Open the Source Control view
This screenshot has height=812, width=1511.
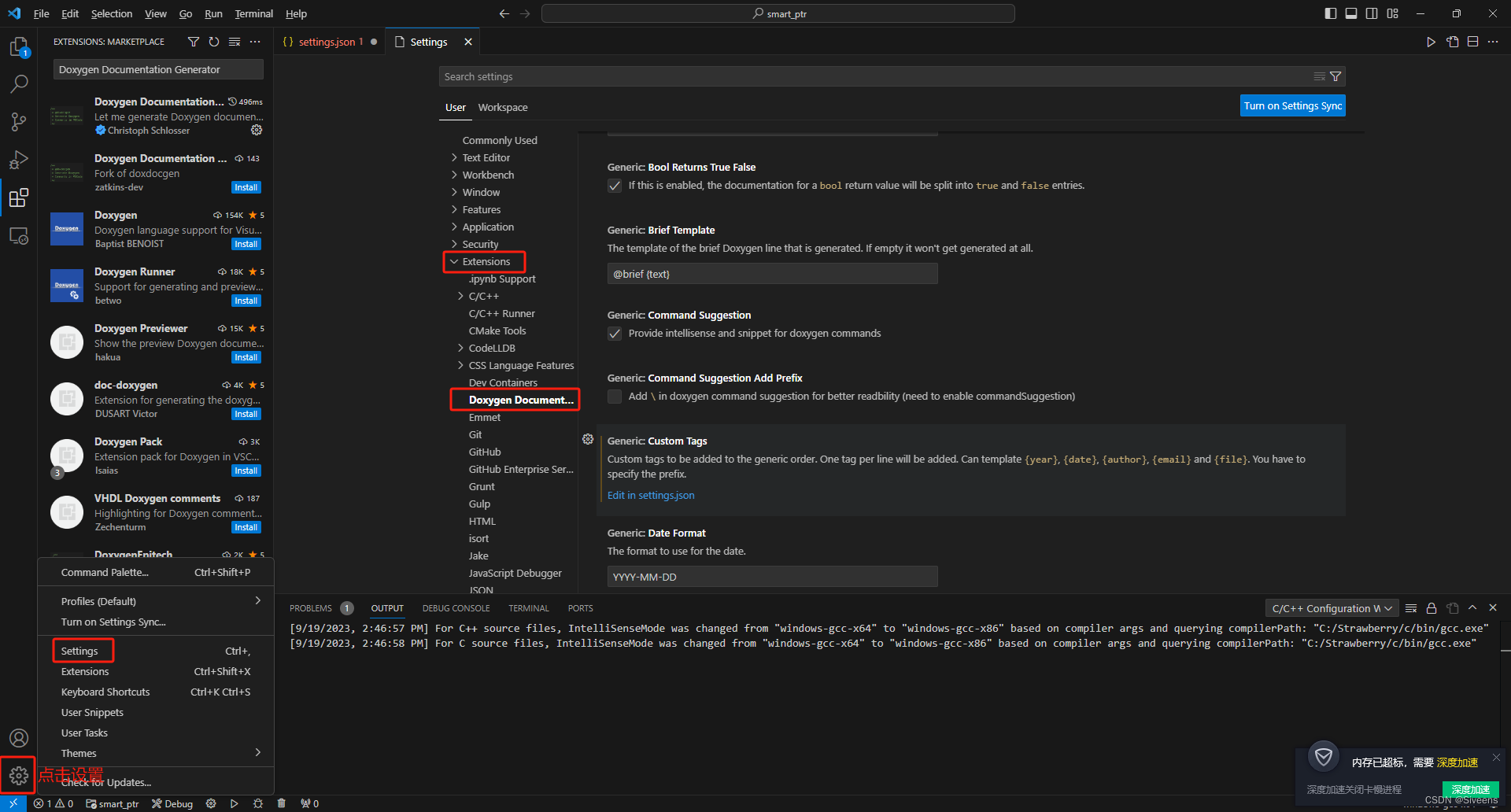click(19, 121)
